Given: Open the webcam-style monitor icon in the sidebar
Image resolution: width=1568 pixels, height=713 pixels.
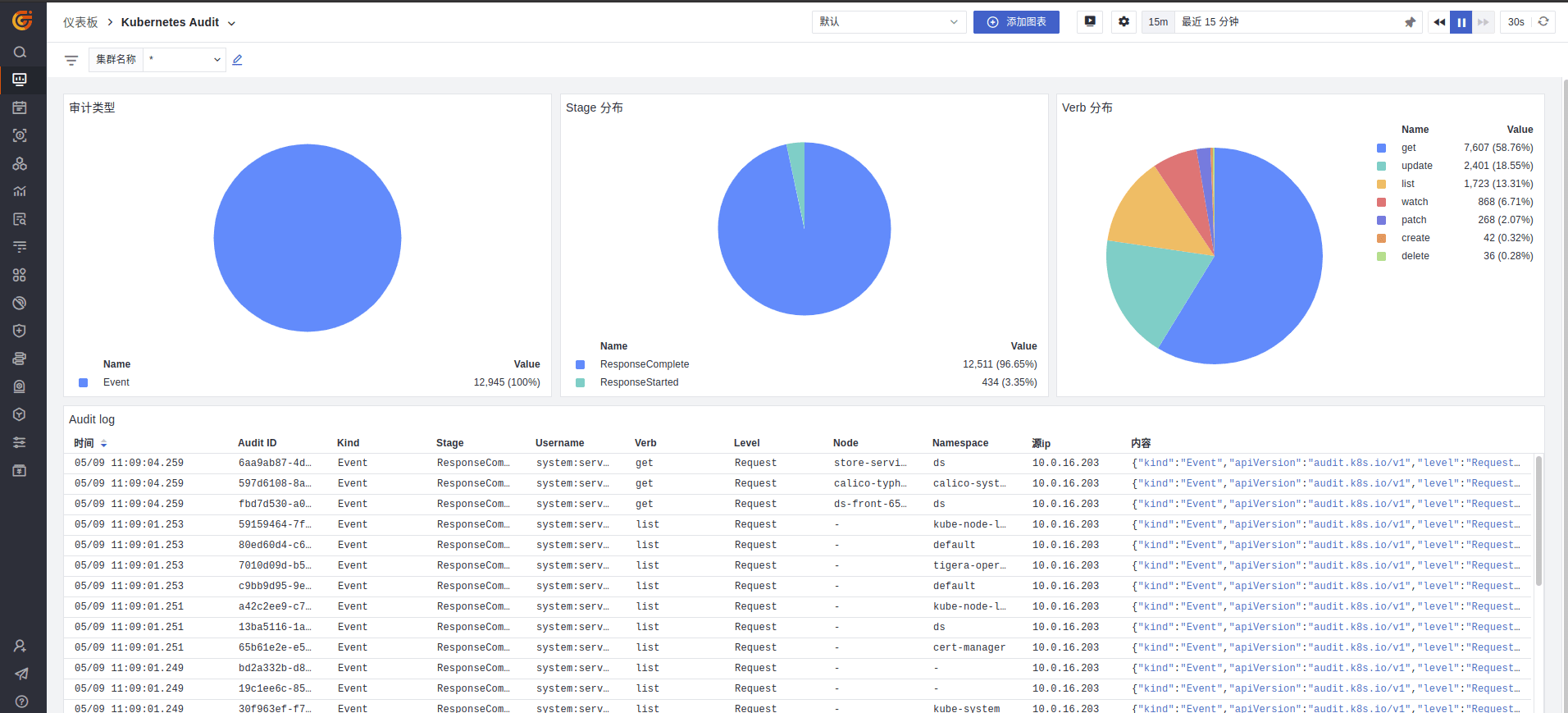Looking at the screenshot, I should click(20, 386).
